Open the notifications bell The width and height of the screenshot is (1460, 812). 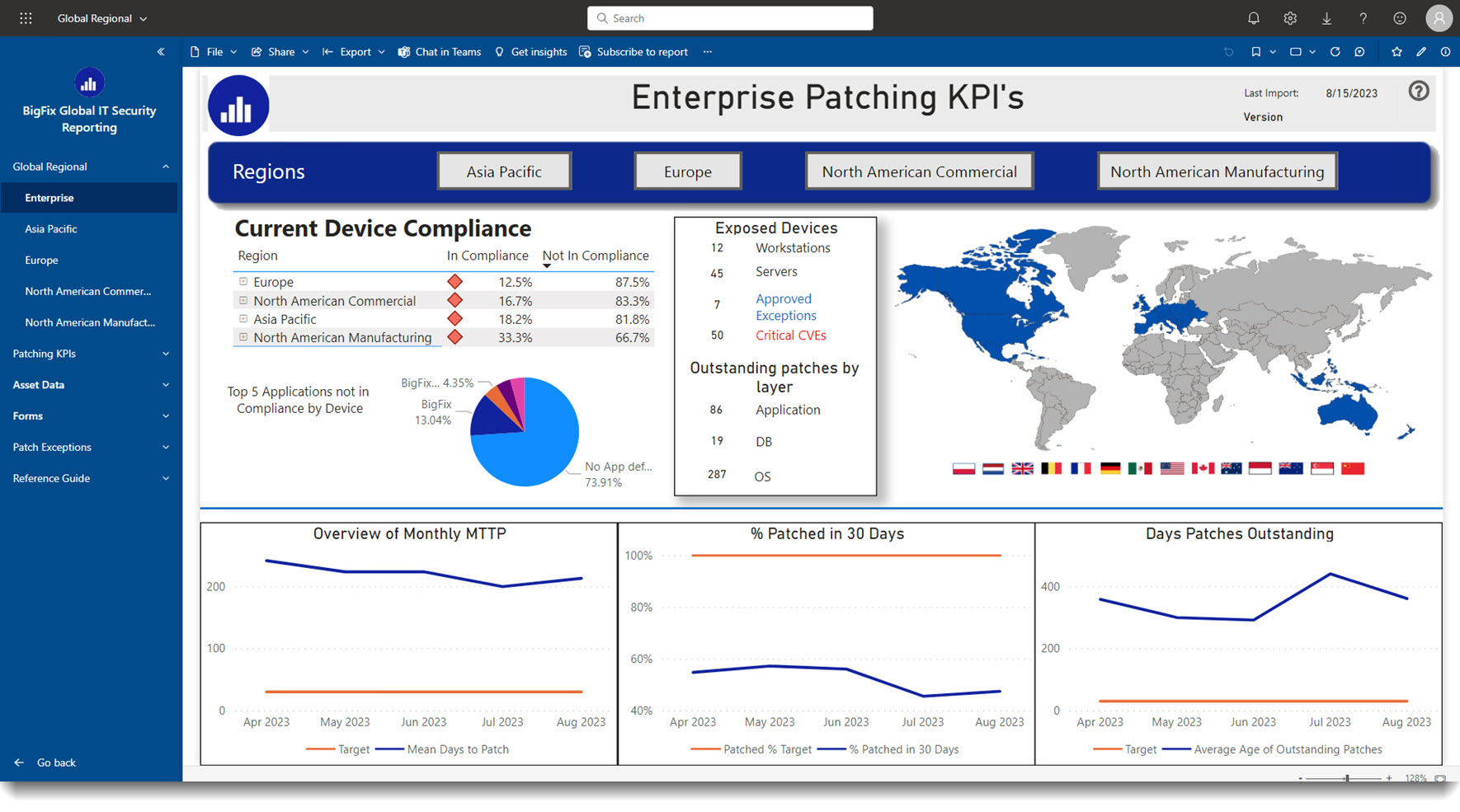pos(1253,18)
